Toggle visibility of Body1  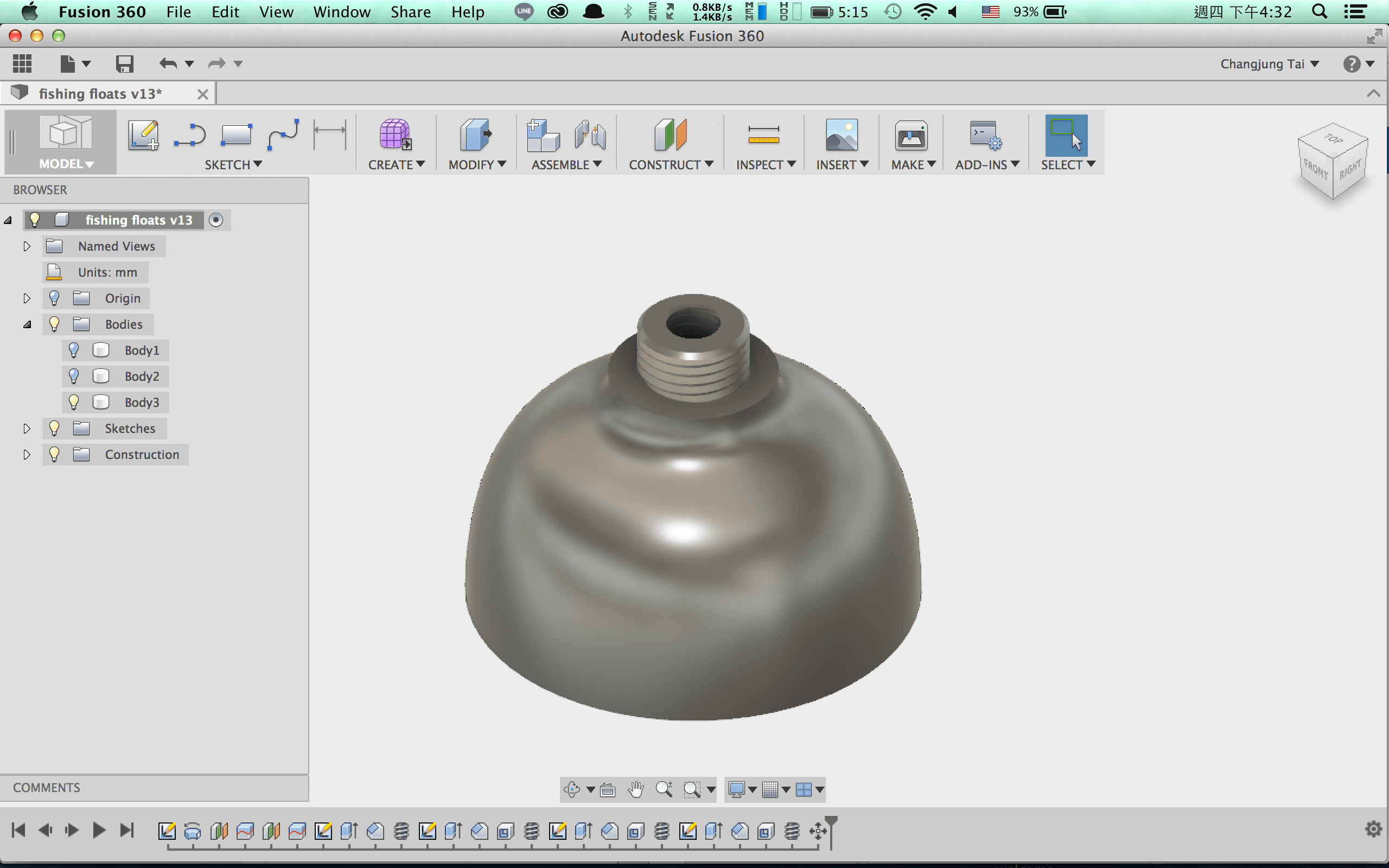pos(73,349)
